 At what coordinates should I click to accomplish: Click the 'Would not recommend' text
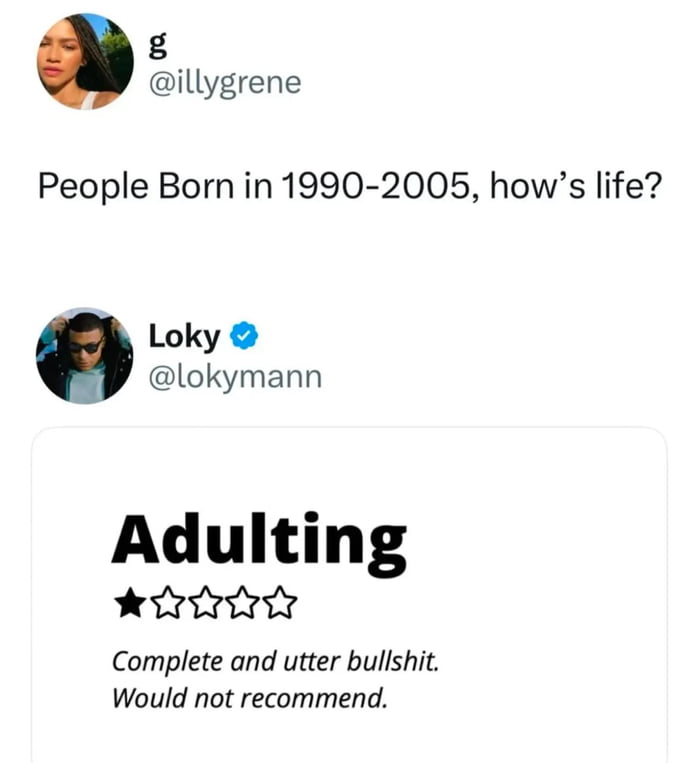click(x=248, y=696)
